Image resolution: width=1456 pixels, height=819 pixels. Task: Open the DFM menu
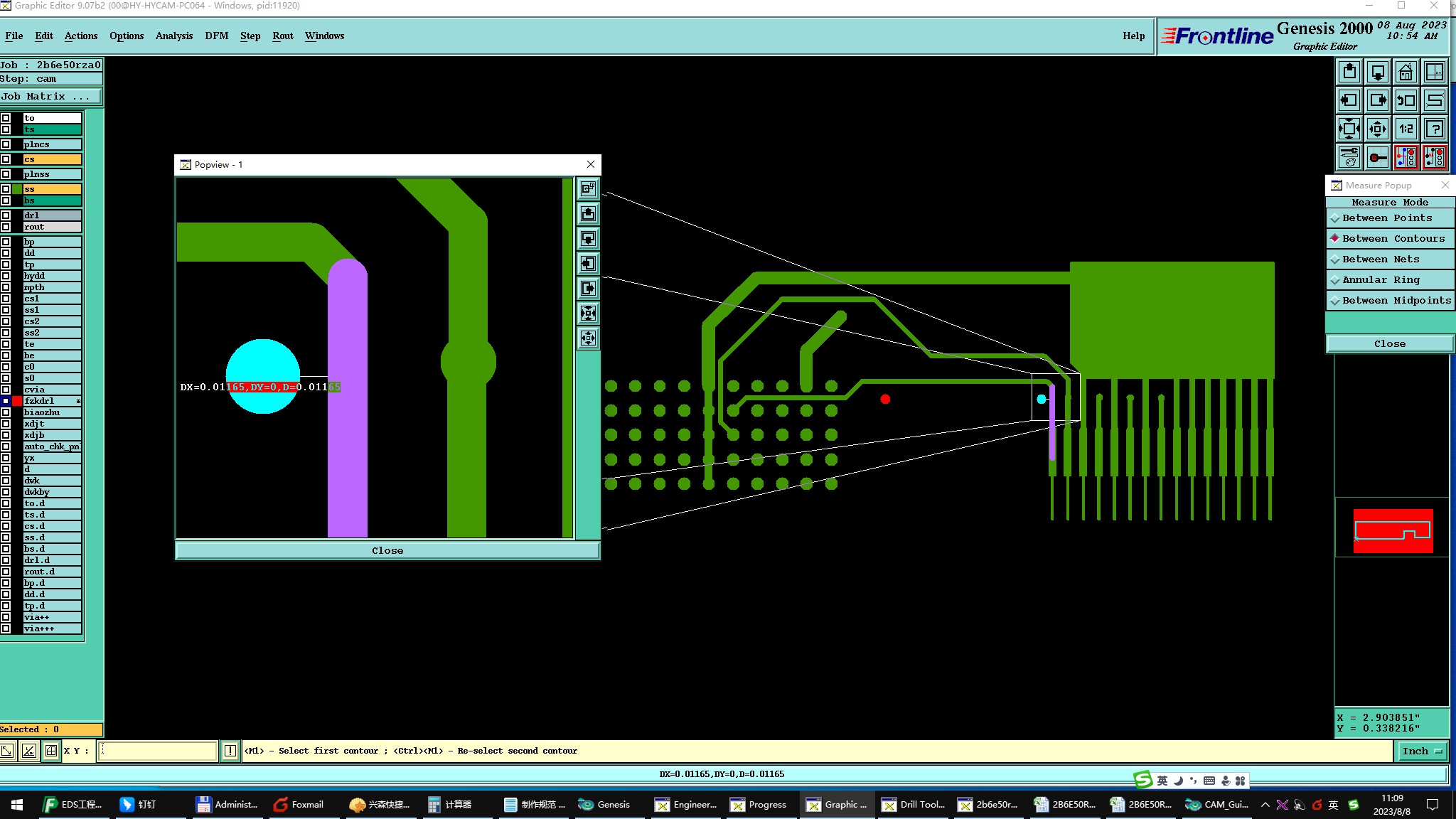click(x=216, y=36)
